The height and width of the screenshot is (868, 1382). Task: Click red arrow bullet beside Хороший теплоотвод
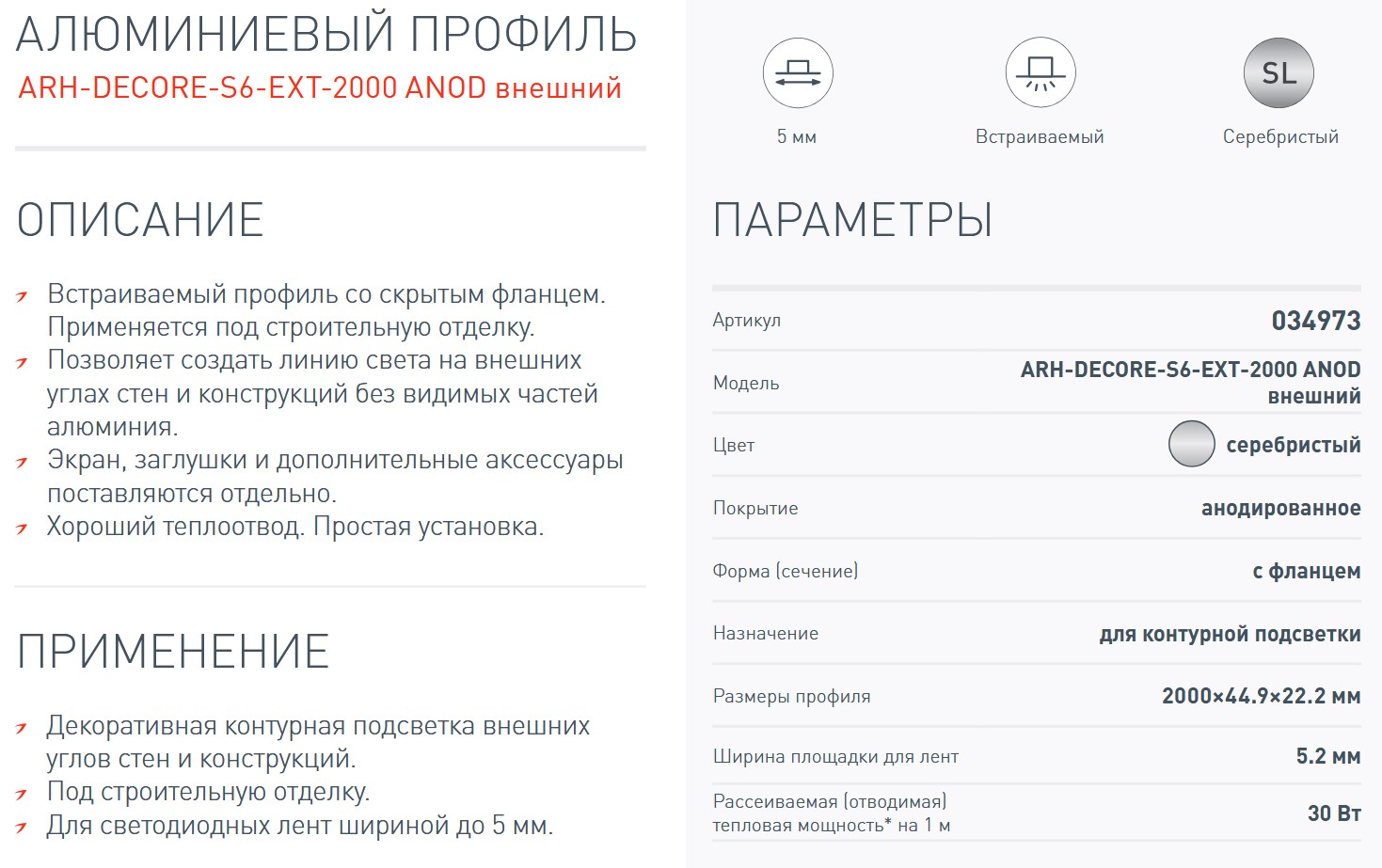[22, 529]
